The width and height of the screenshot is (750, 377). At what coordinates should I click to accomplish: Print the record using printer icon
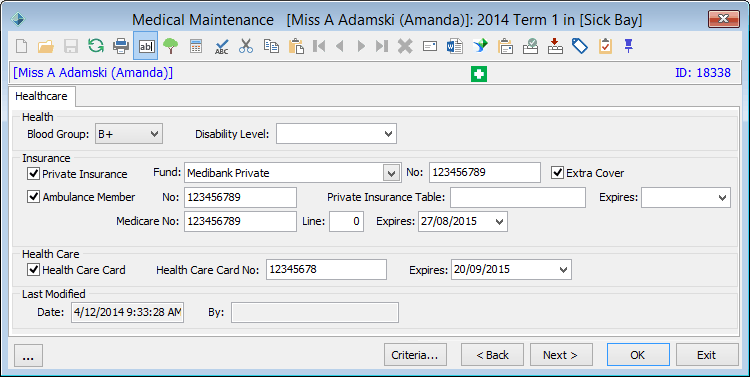click(121, 46)
